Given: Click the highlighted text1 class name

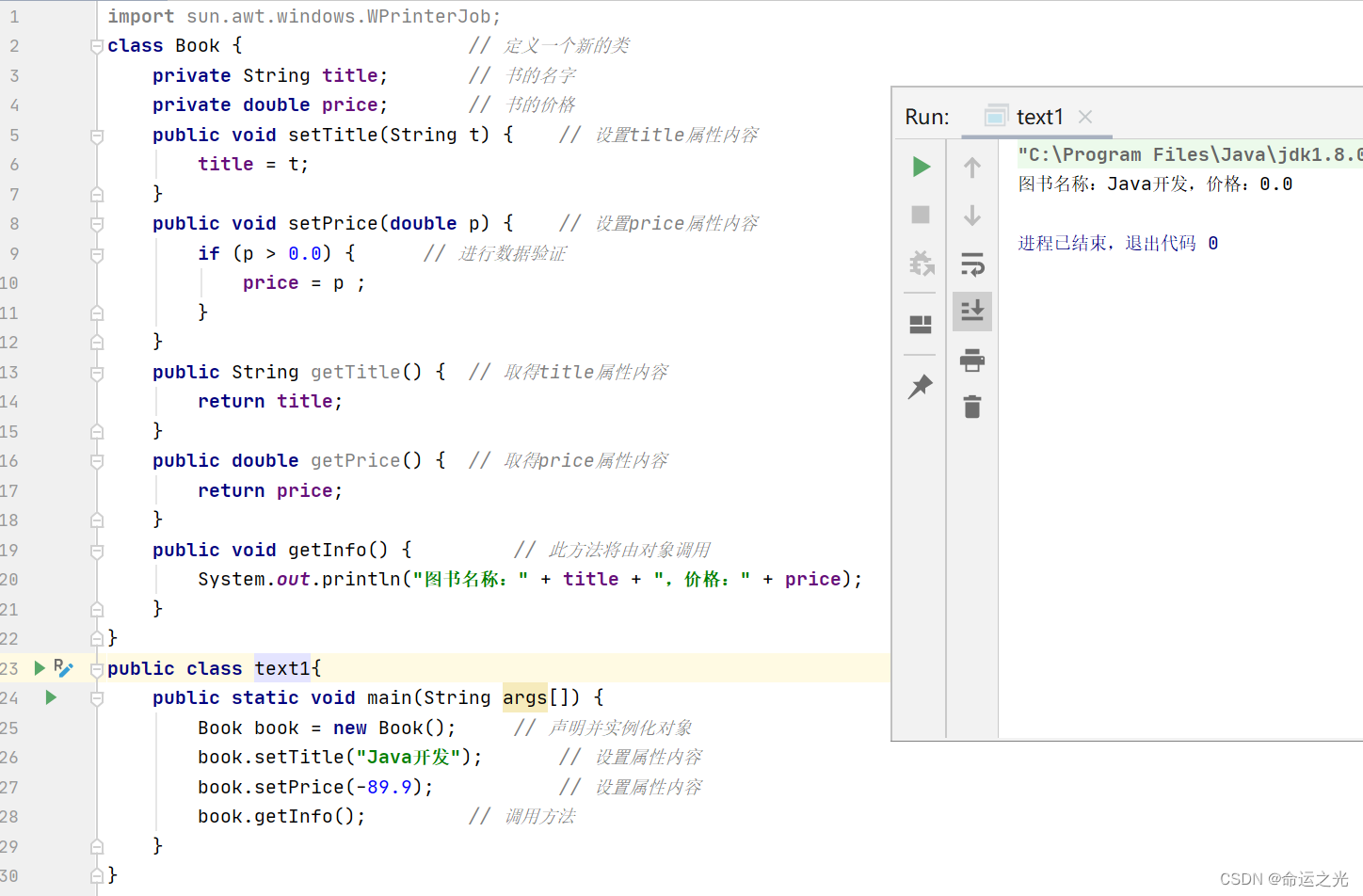Looking at the screenshot, I should tap(282, 668).
